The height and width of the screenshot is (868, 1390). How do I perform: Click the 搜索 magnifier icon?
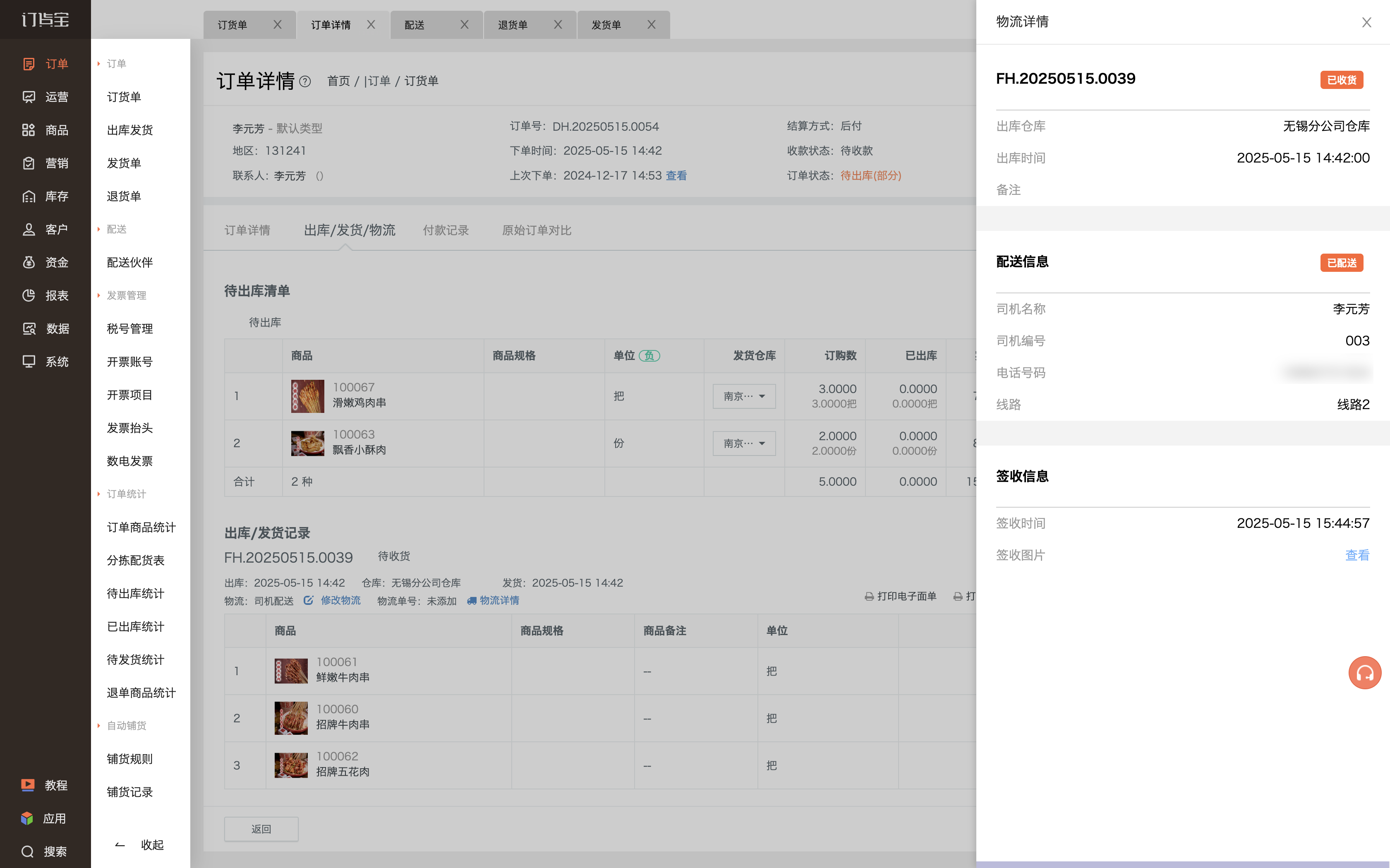click(x=28, y=851)
